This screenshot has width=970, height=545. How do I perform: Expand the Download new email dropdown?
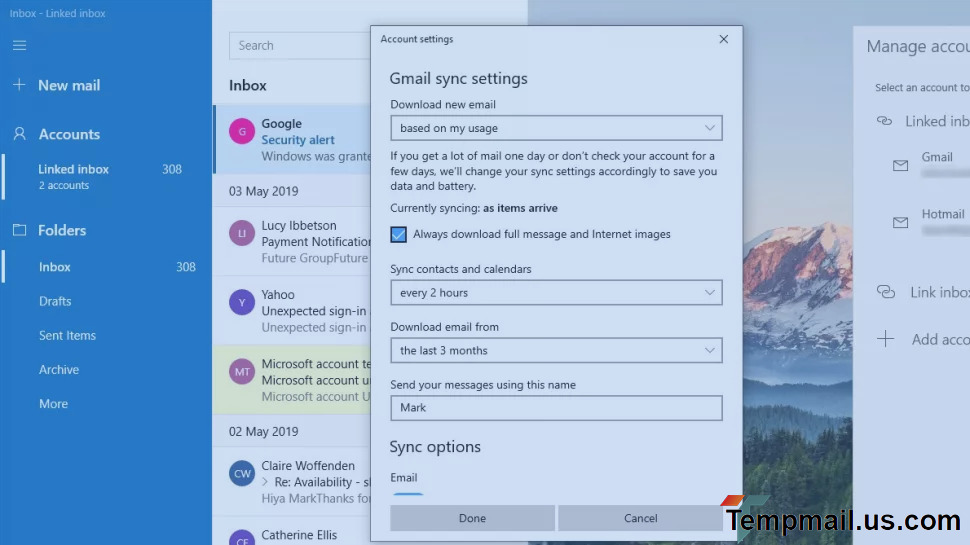coord(555,128)
